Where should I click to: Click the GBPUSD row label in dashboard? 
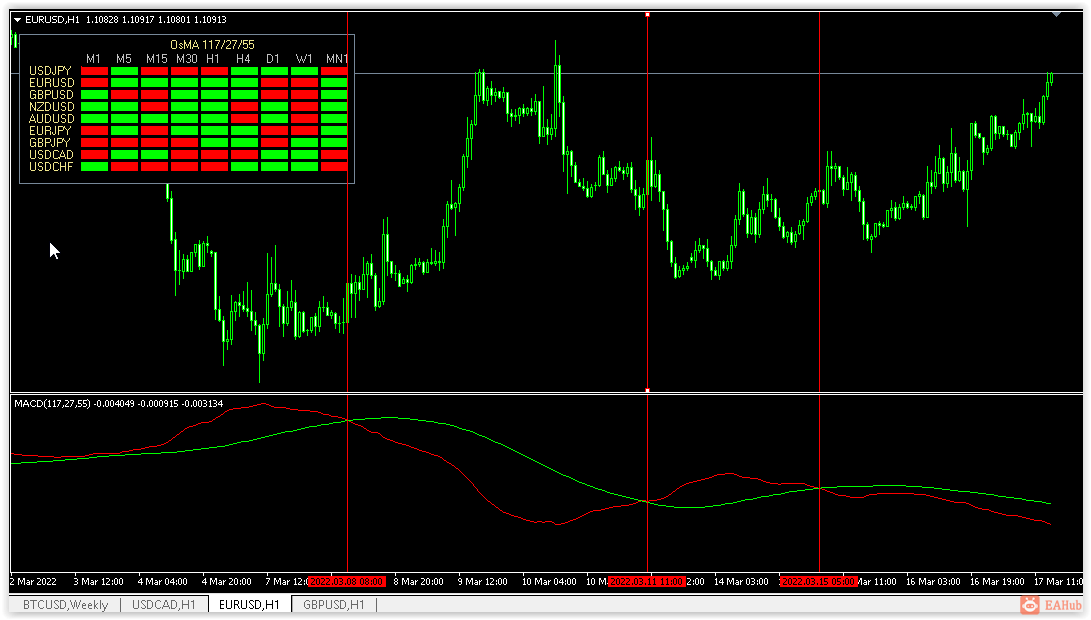tap(51, 95)
